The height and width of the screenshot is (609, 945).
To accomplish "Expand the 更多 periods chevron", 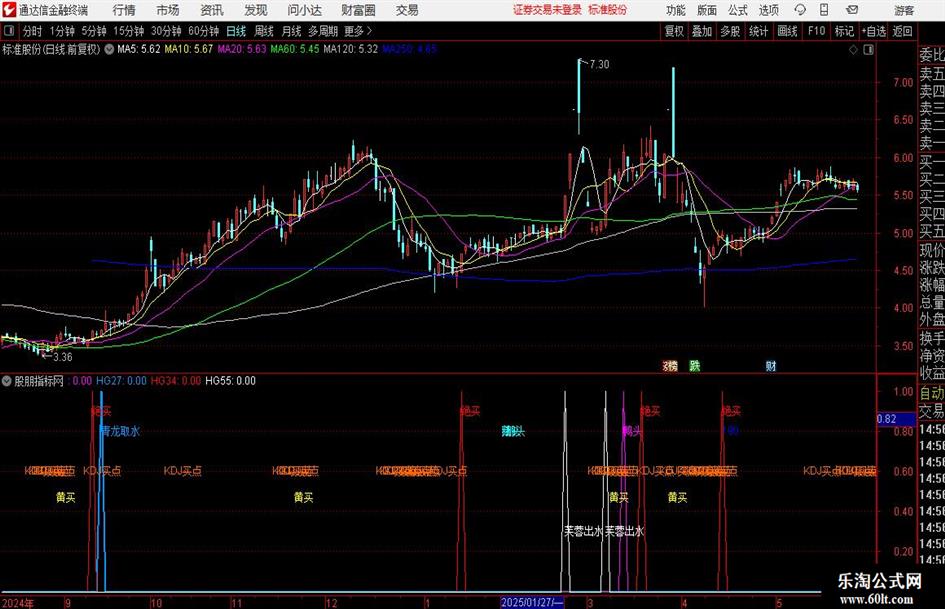I will 370,31.
